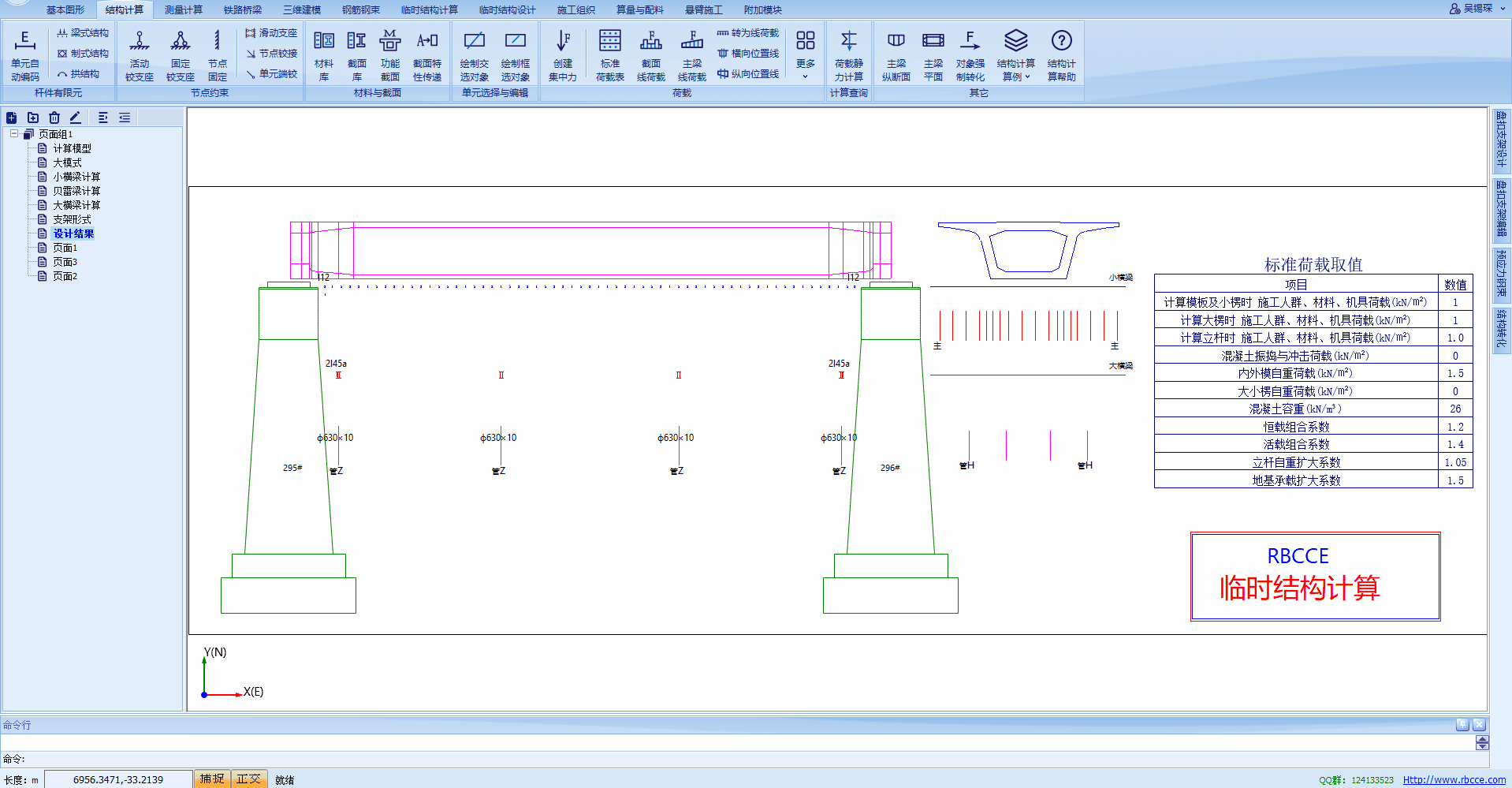This screenshot has width=1512, height=788.
Task: Switch to the 临时结构计算 ribbon tab
Action: (429, 9)
